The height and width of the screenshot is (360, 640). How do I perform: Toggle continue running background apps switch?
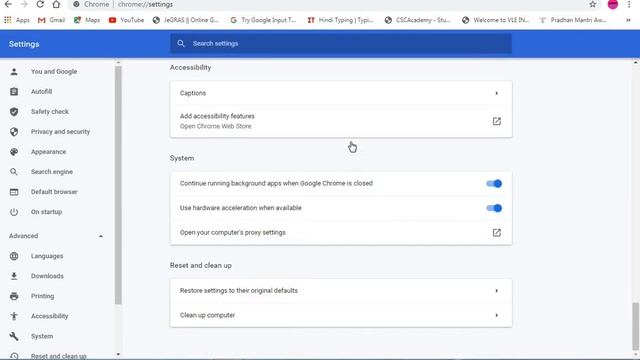click(x=494, y=184)
